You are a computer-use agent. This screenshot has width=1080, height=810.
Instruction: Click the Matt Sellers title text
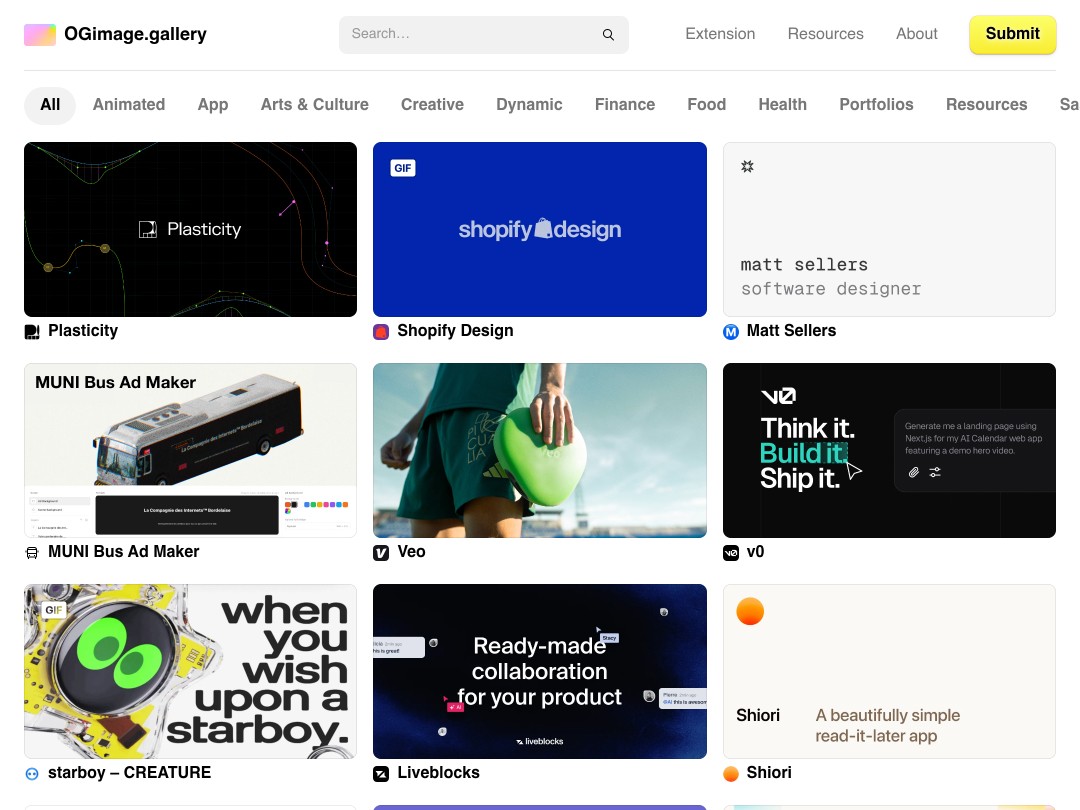coord(791,331)
